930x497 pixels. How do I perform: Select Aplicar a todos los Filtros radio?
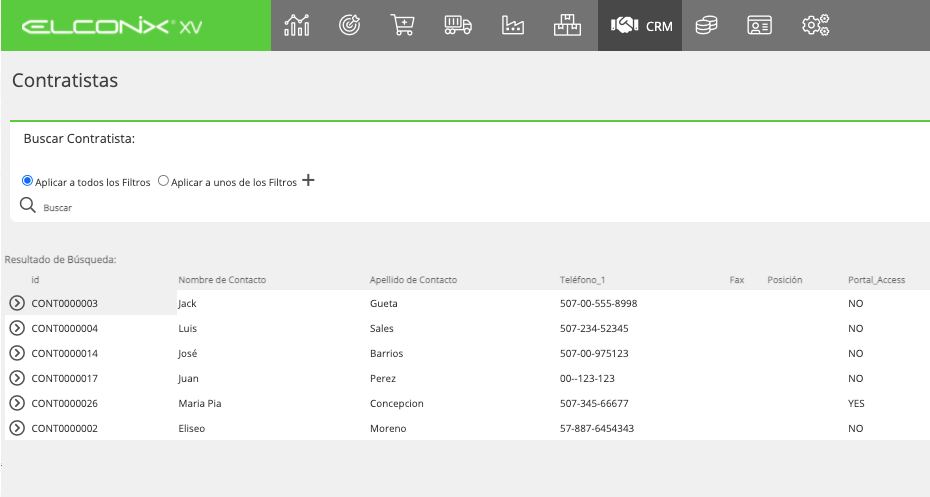click(x=27, y=180)
